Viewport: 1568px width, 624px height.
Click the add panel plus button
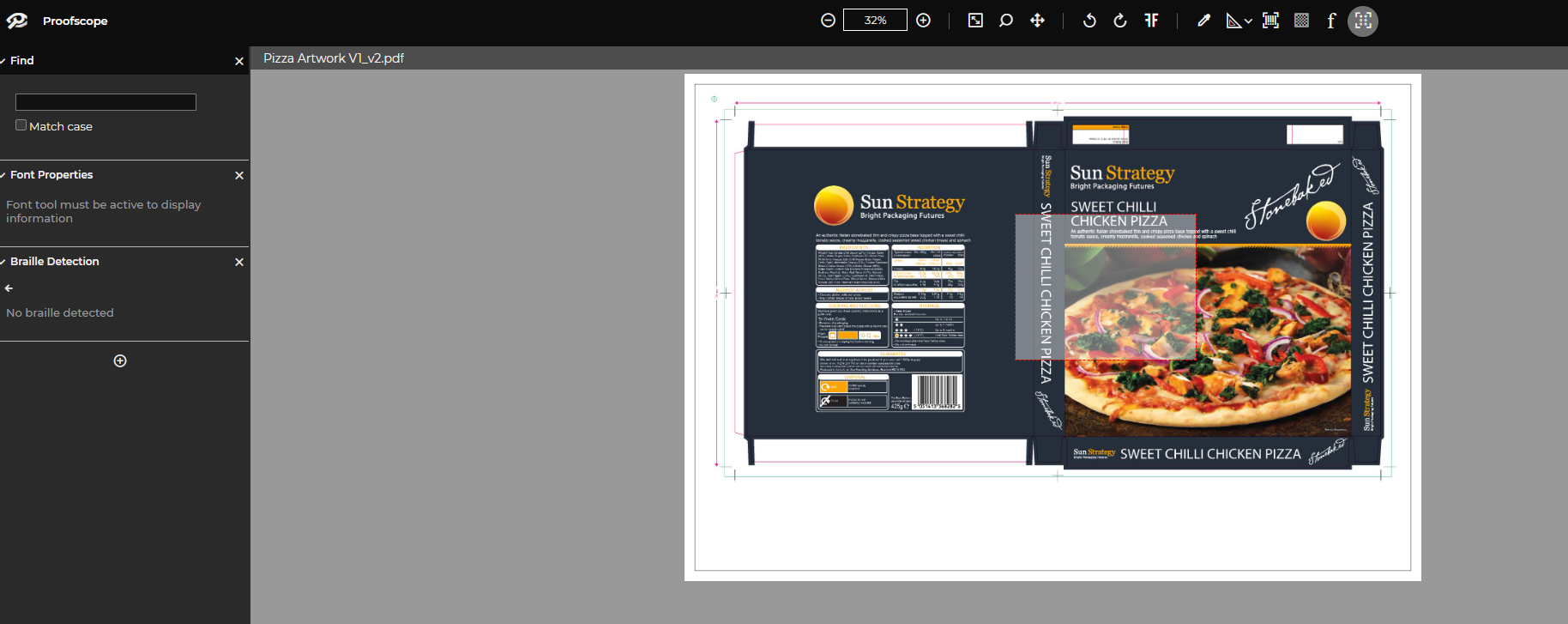pyautogui.click(x=120, y=360)
